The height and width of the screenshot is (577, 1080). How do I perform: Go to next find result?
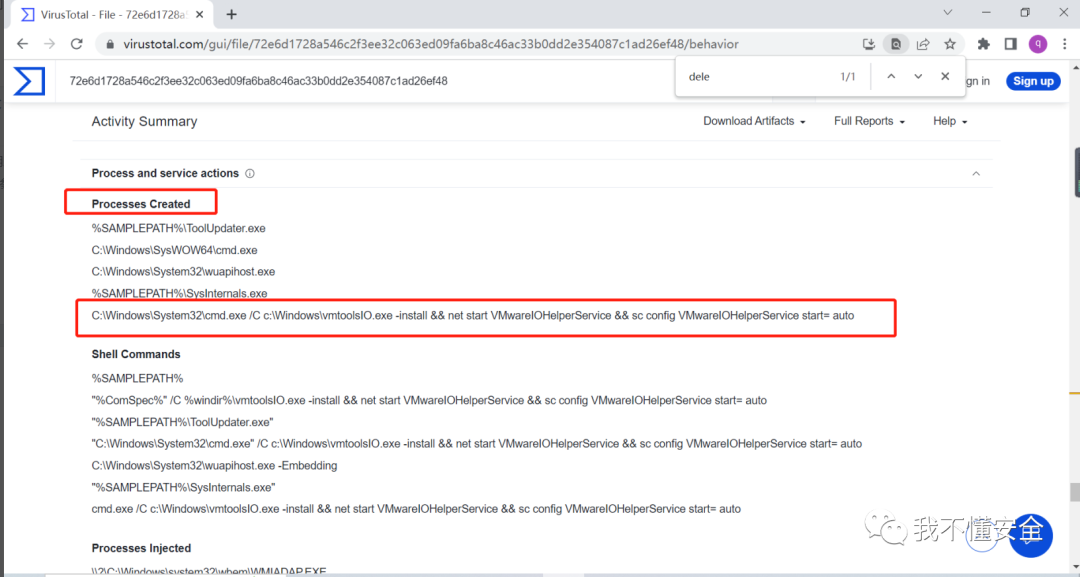pyautogui.click(x=918, y=76)
